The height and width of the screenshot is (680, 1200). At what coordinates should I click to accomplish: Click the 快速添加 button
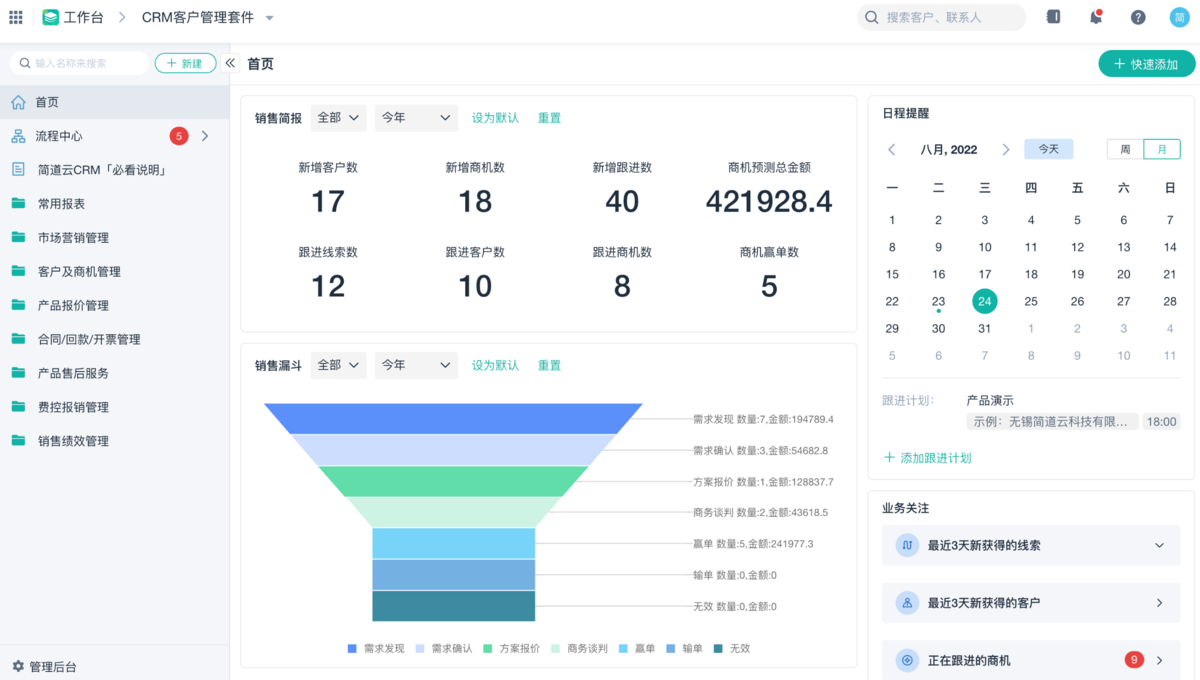pyautogui.click(x=1146, y=64)
